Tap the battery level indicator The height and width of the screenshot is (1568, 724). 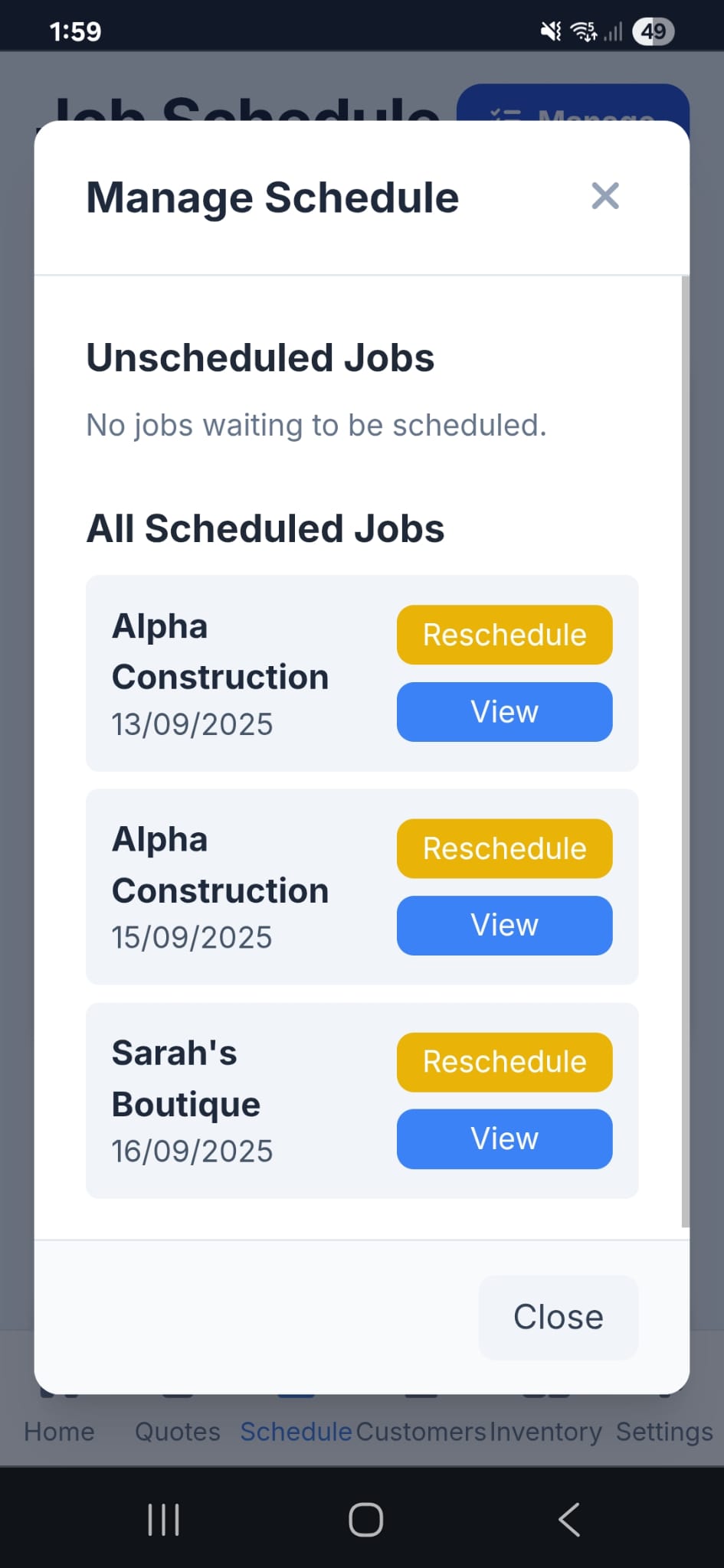coord(653,31)
